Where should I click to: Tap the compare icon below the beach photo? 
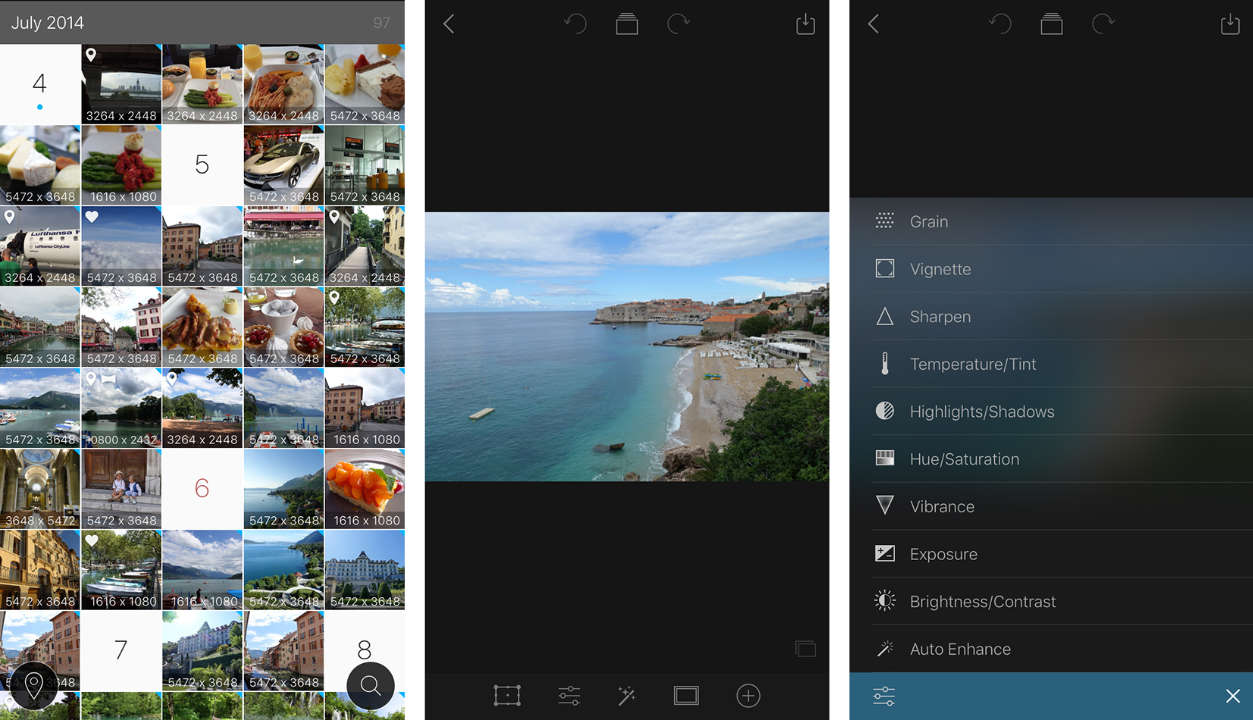(x=805, y=649)
